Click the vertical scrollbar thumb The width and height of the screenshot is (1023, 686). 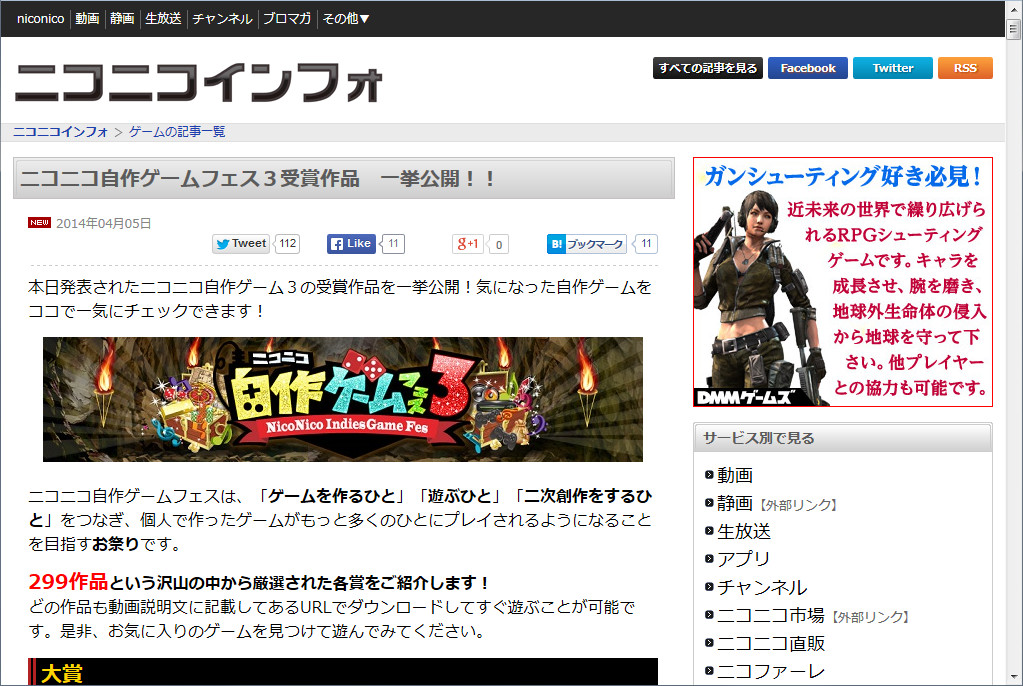click(x=1013, y=29)
